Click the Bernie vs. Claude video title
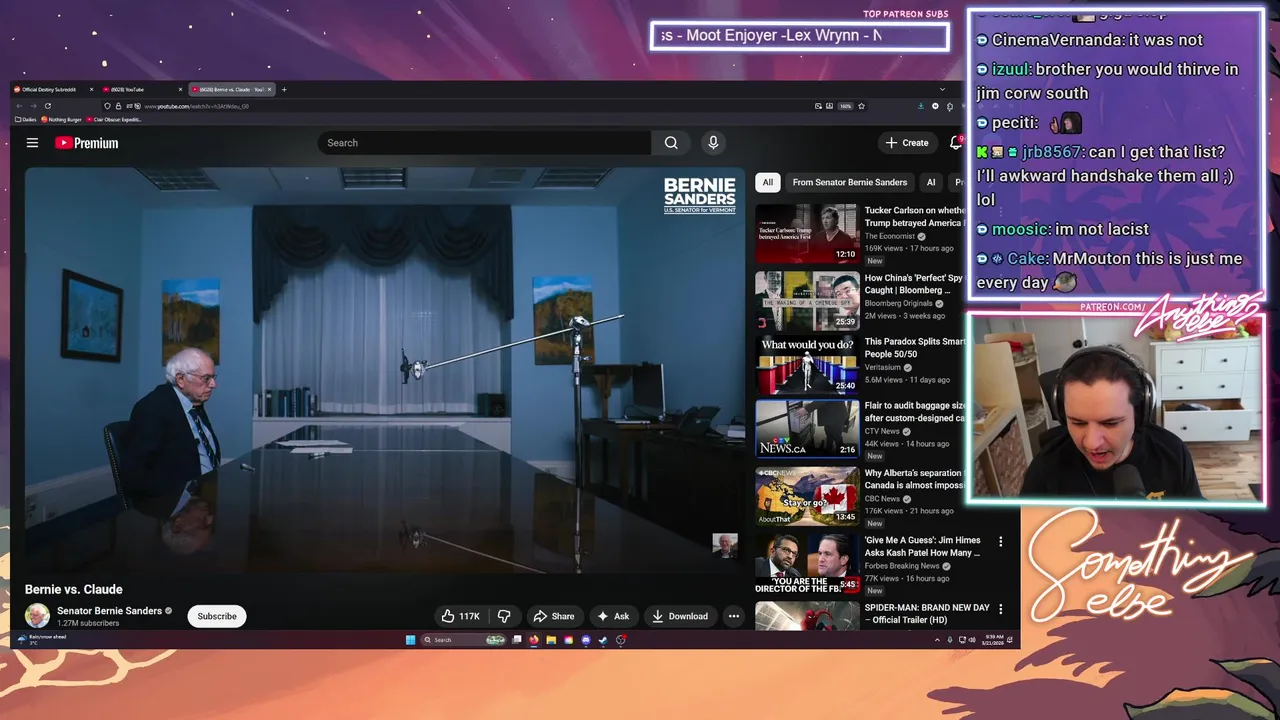The width and height of the screenshot is (1280, 720). click(x=74, y=590)
